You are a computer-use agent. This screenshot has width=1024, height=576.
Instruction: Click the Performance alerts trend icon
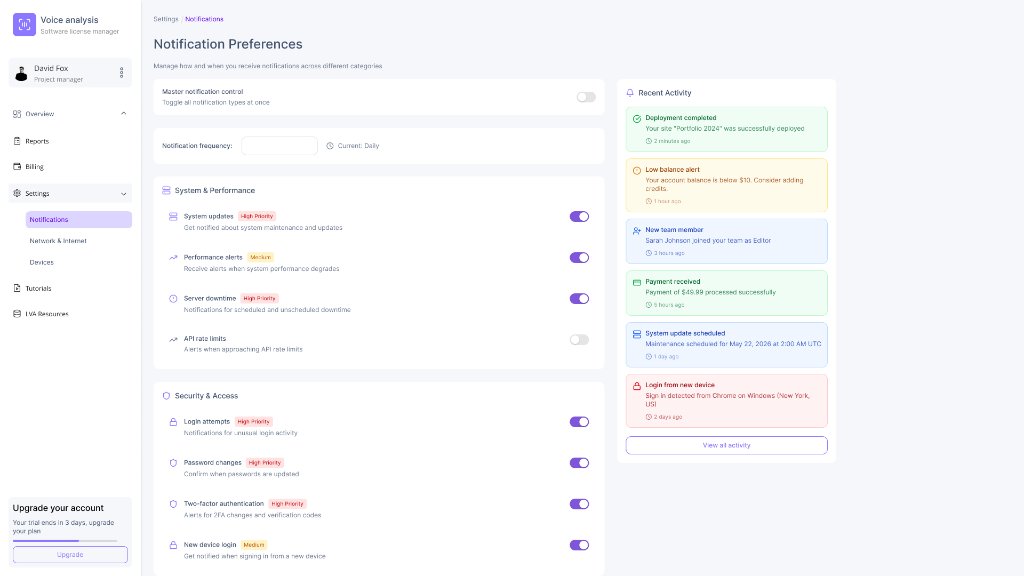(x=173, y=257)
